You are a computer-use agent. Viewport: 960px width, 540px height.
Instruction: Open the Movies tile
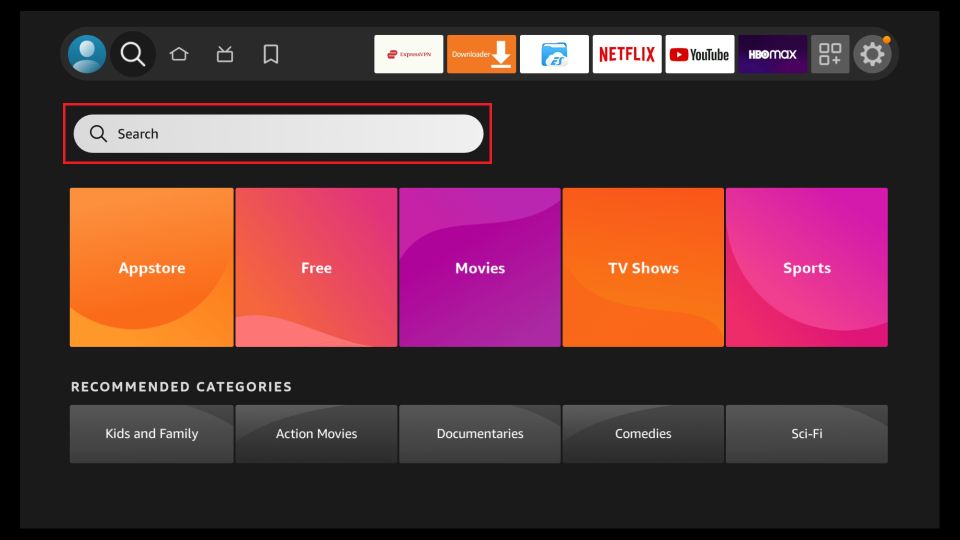[479, 268]
